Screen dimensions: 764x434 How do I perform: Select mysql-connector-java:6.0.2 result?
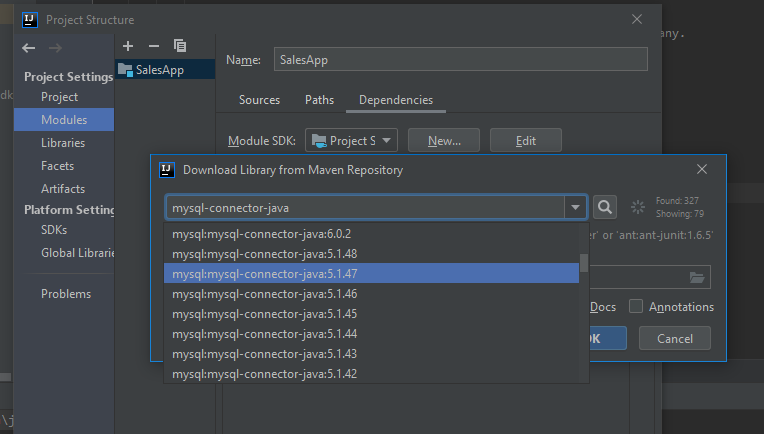pyautogui.click(x=371, y=234)
